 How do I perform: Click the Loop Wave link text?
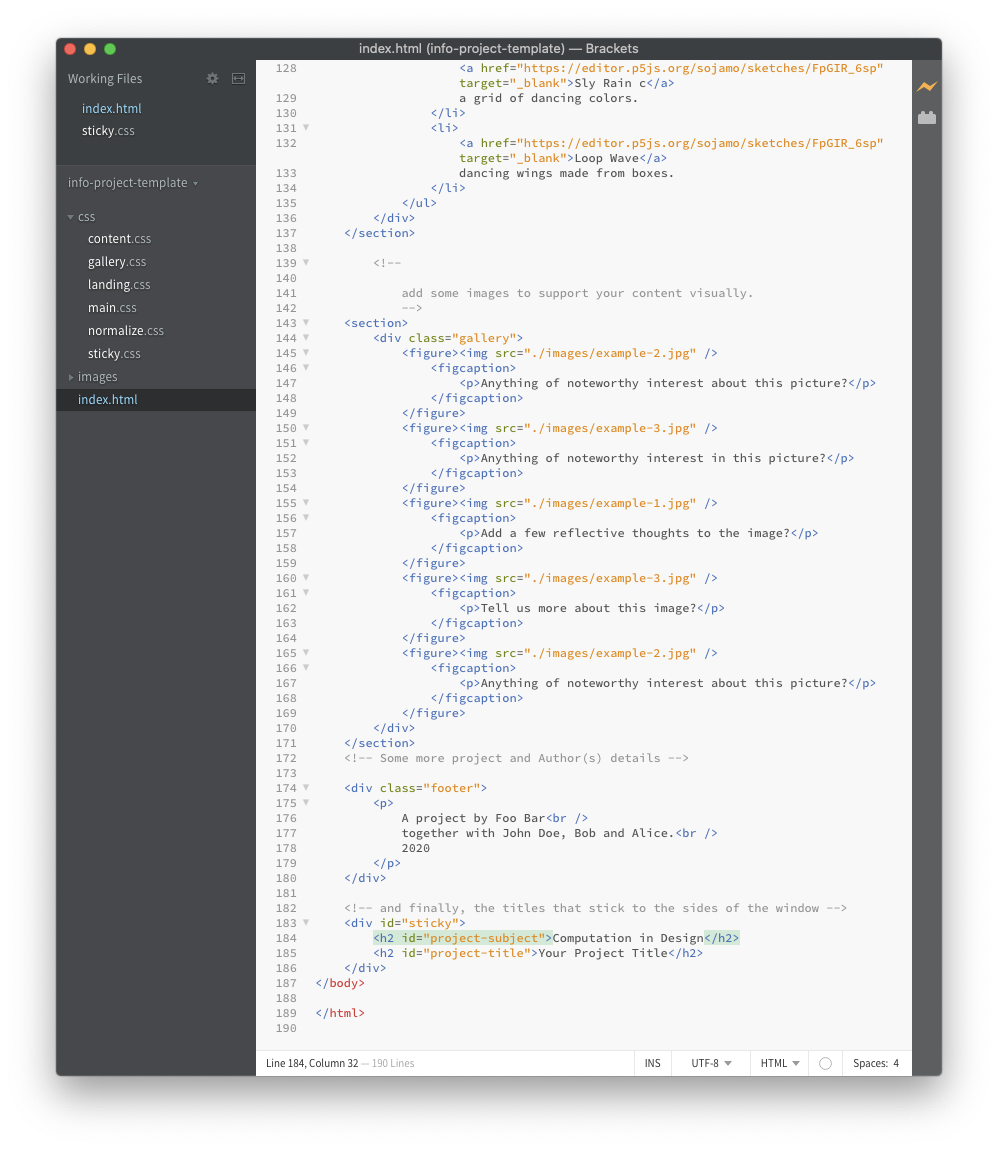point(606,158)
